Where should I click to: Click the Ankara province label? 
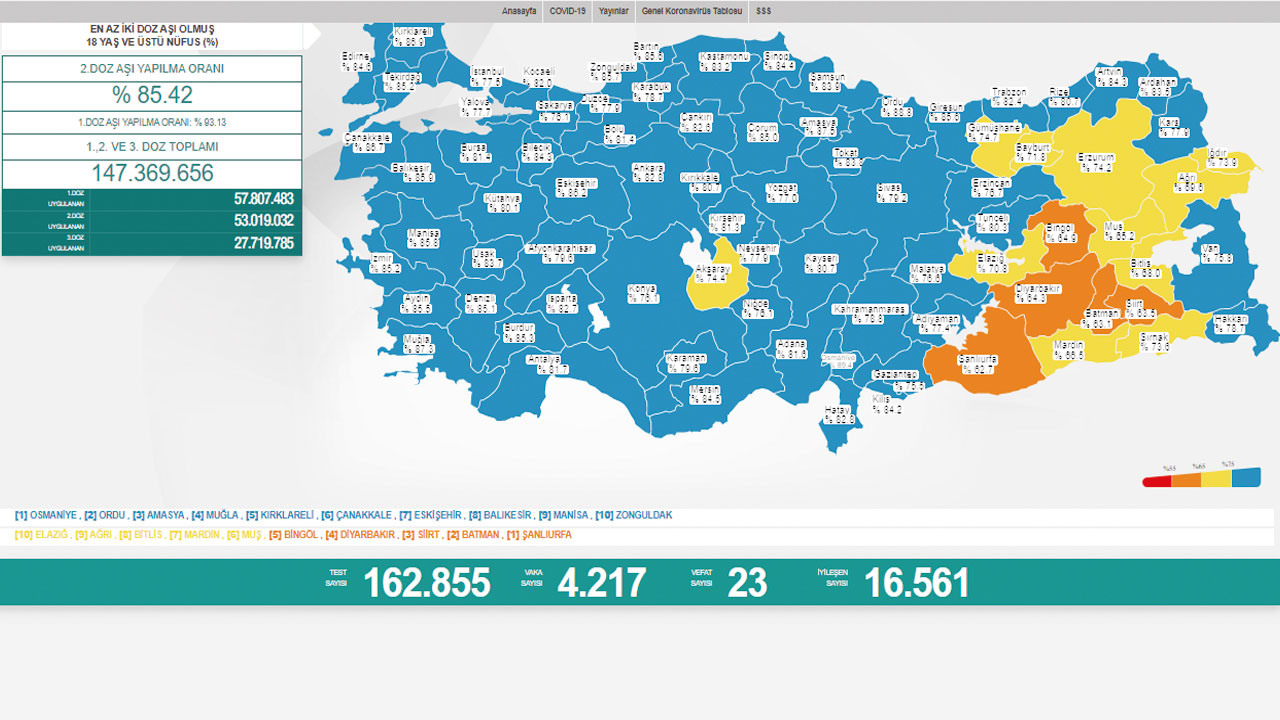[x=648, y=172]
